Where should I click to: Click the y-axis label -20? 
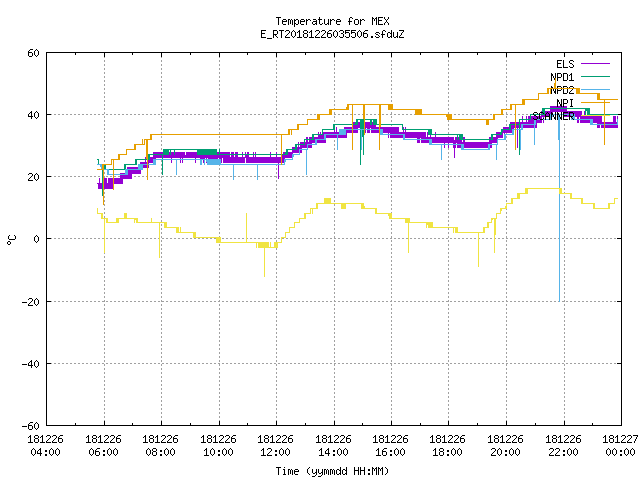[31, 302]
